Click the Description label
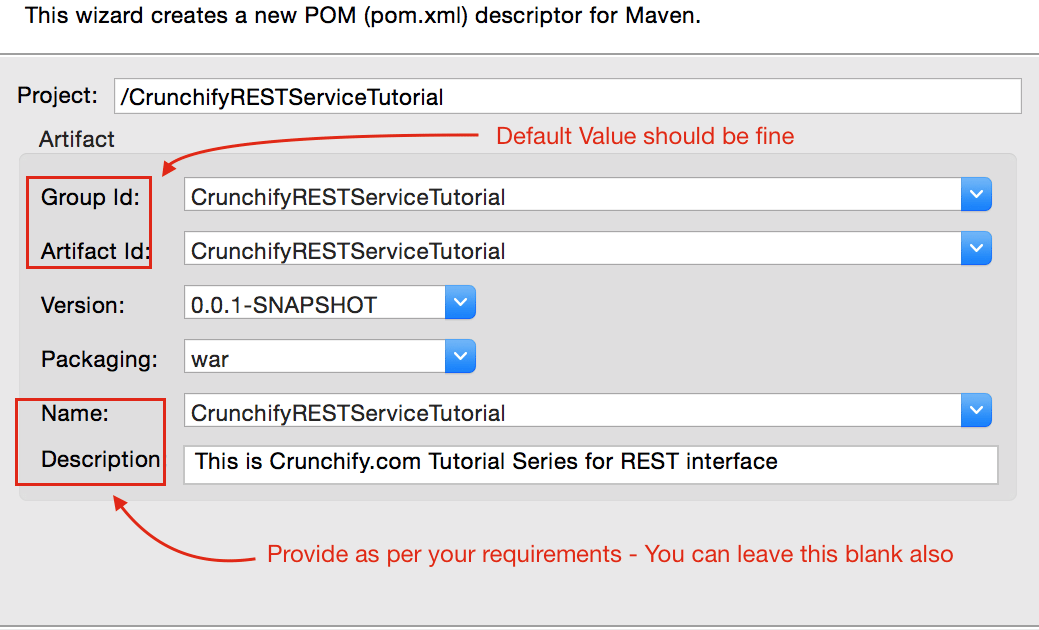The height and width of the screenshot is (630, 1039). click(101, 460)
